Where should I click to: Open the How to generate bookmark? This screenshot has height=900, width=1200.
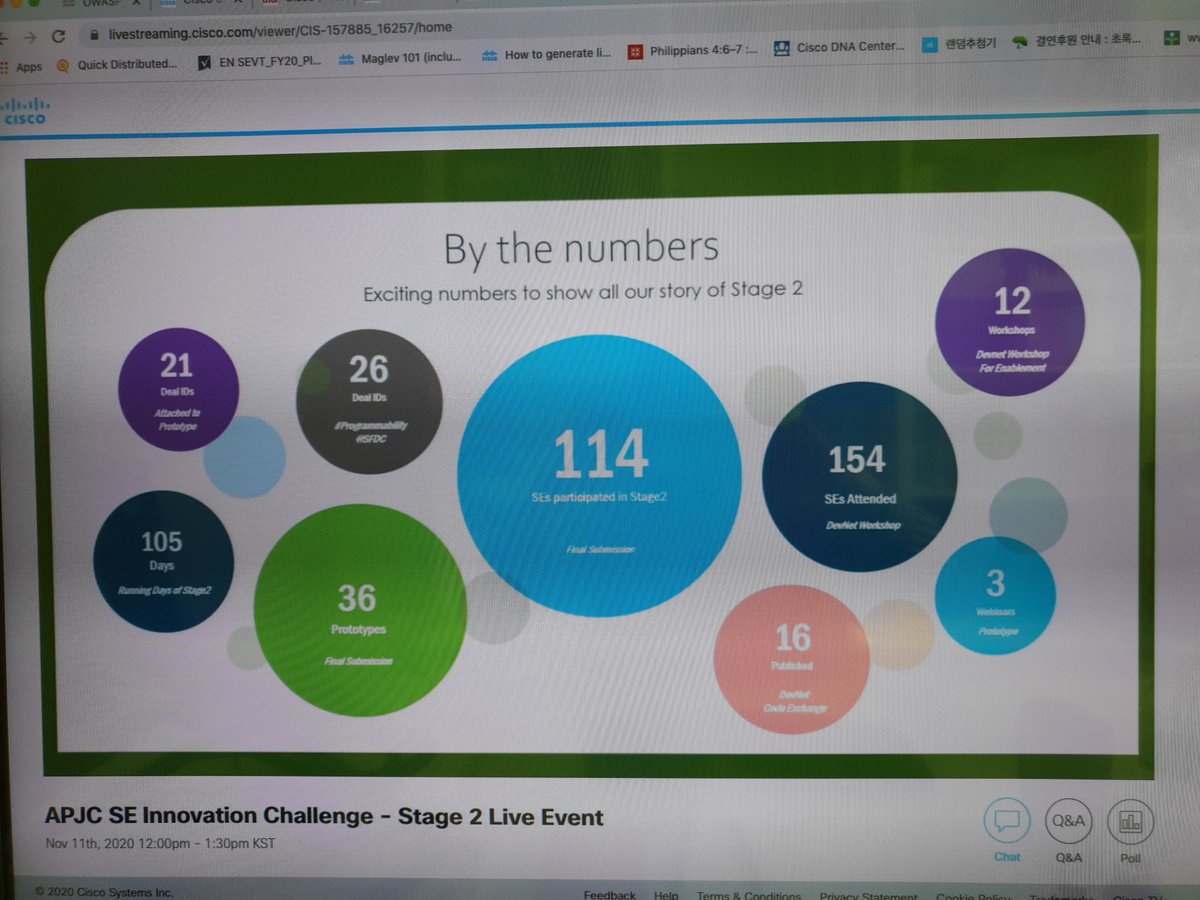click(x=546, y=54)
